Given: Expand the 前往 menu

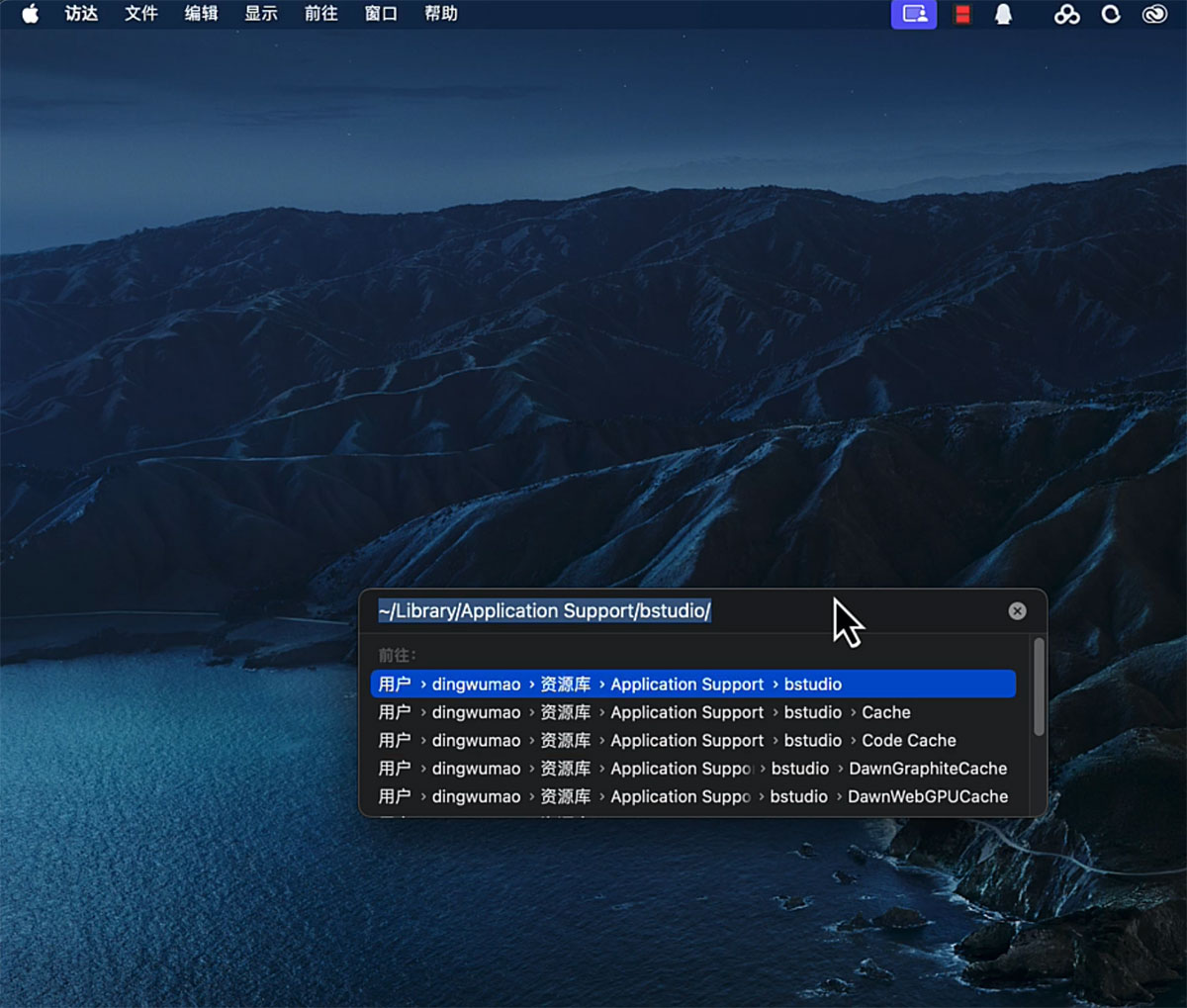Looking at the screenshot, I should pos(320,14).
